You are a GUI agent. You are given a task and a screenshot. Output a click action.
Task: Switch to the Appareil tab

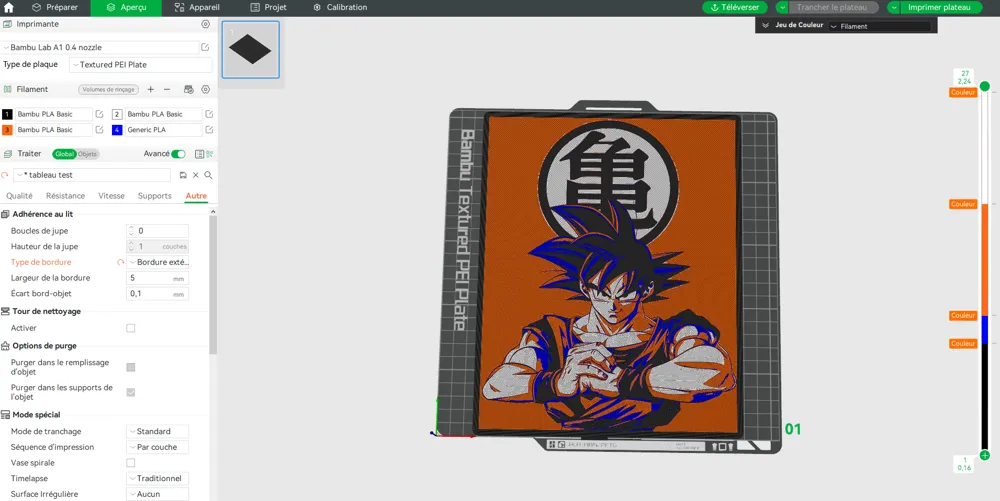pos(196,8)
